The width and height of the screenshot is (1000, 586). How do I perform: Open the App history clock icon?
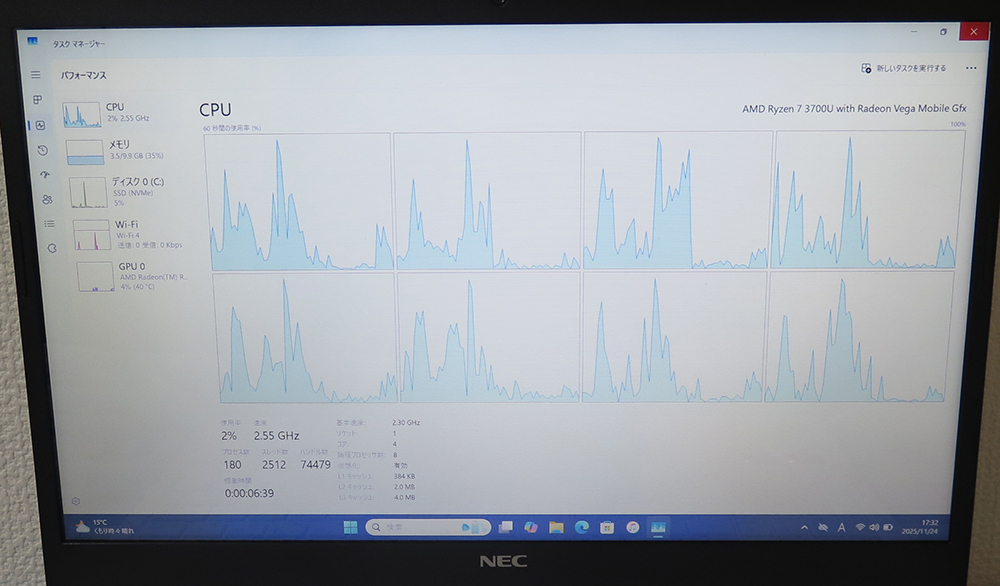(x=42, y=150)
